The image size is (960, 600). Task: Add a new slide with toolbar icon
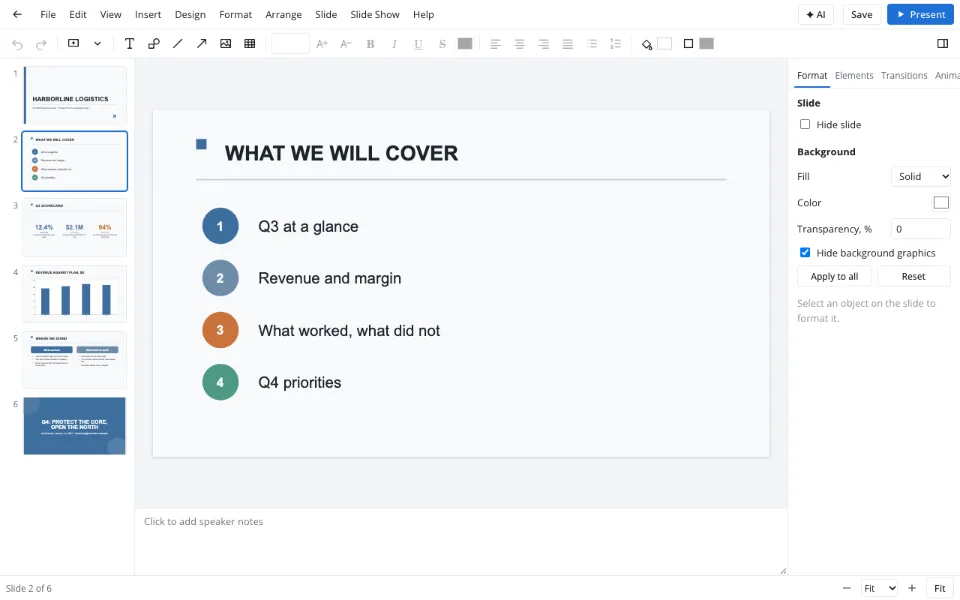[x=73, y=43]
